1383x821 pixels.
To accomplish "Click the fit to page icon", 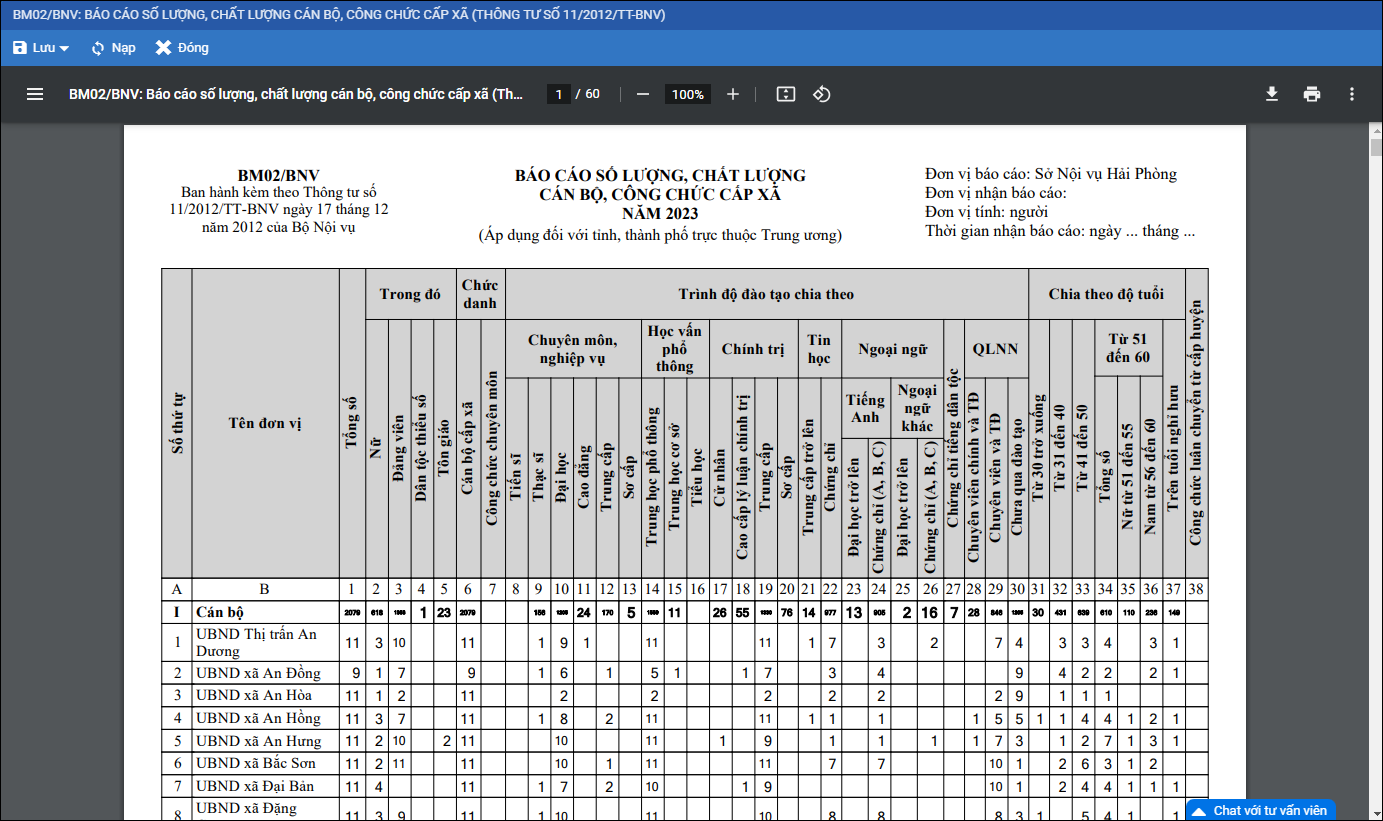I will (x=786, y=94).
